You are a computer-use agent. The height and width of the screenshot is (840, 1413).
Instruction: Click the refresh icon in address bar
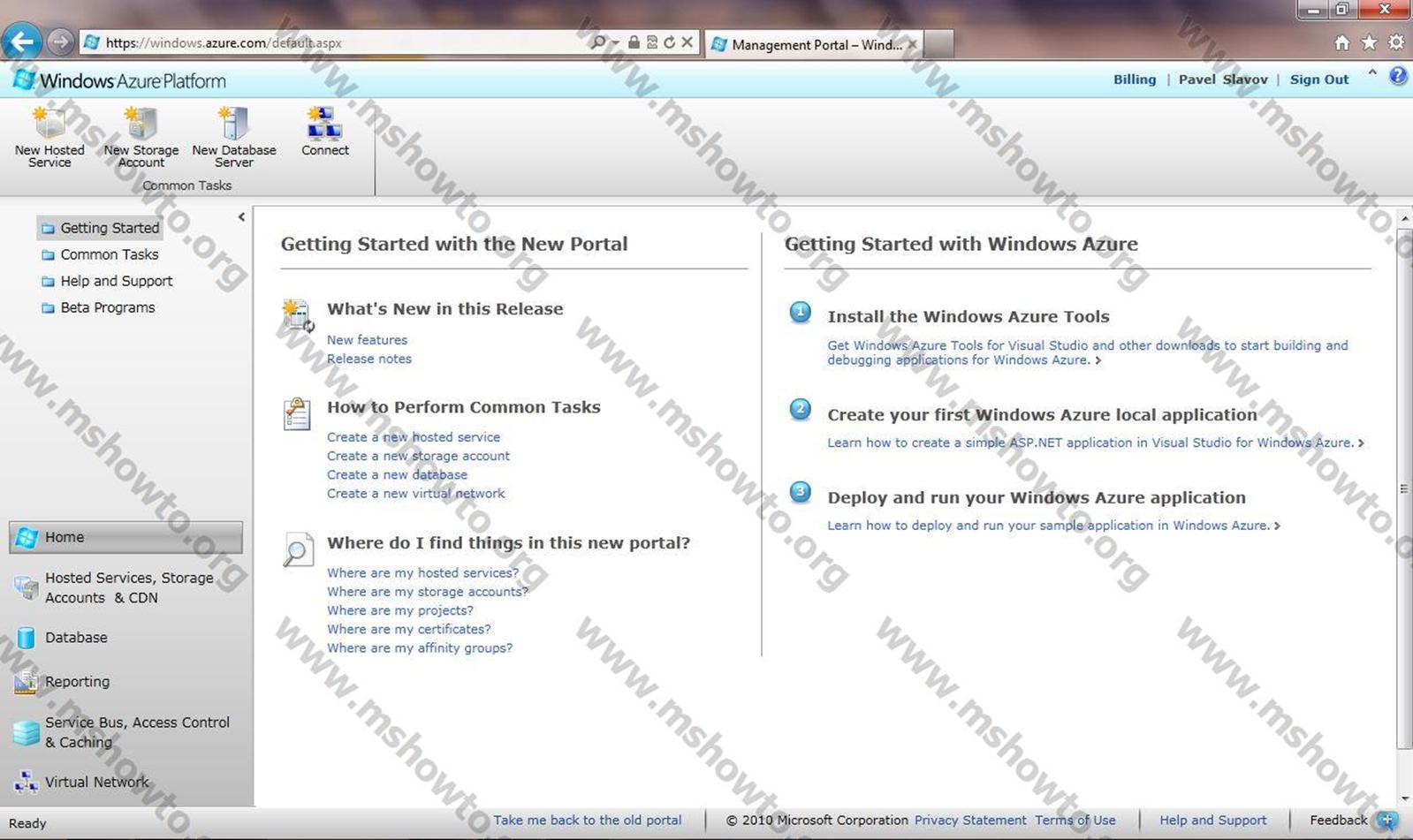coord(669,42)
